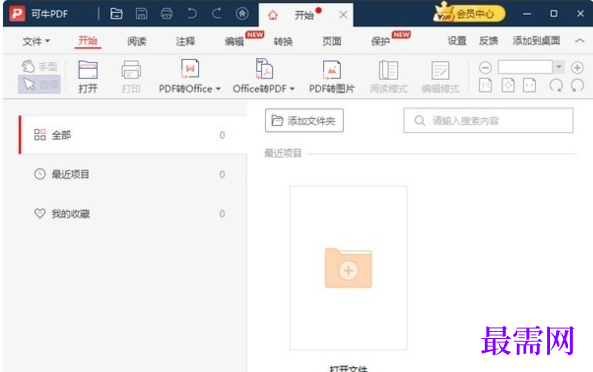The height and width of the screenshot is (372, 593).
Task: Open the 文件 menu
Action: [x=36, y=41]
